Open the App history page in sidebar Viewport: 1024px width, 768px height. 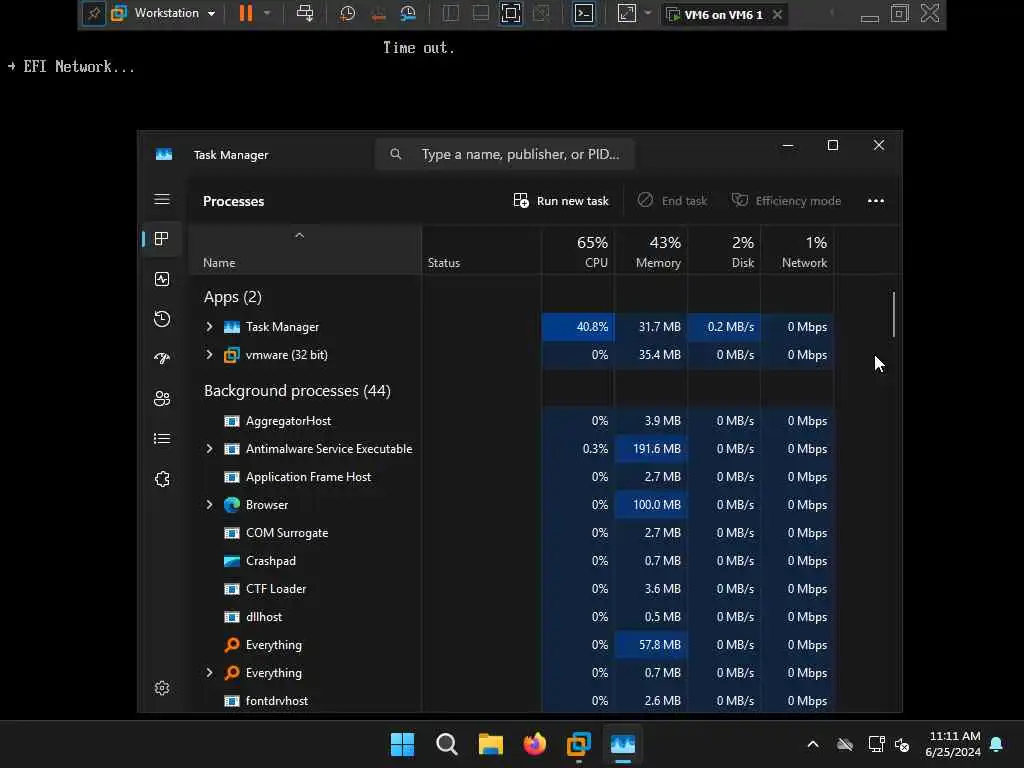tap(162, 319)
